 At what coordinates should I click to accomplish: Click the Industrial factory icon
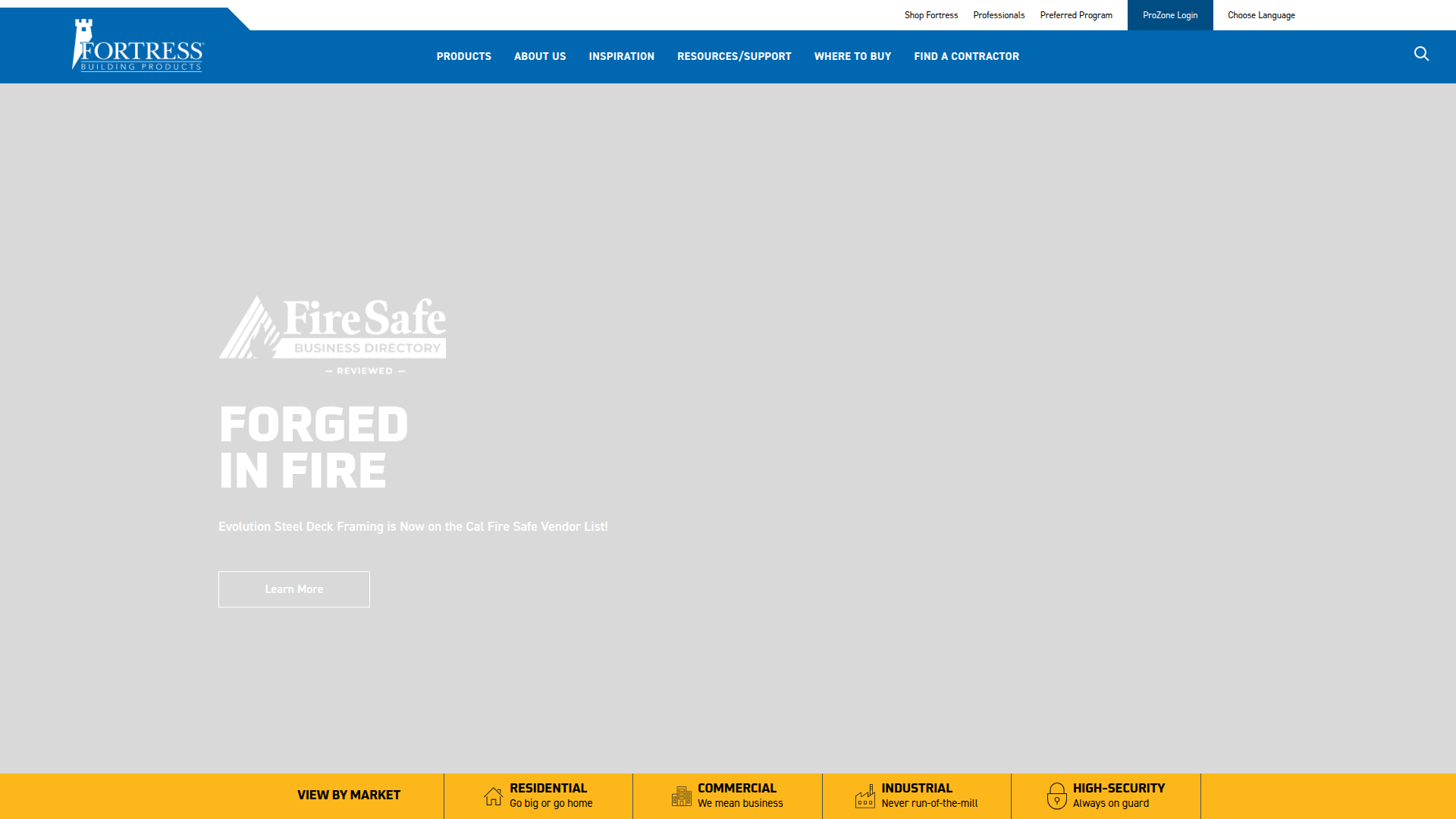[x=865, y=796]
